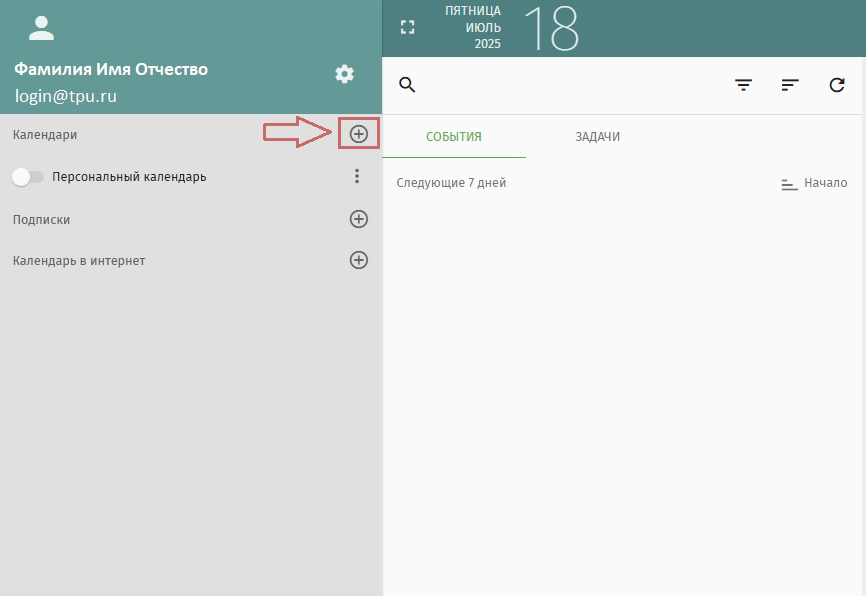Open options menu for Персональный календарь
Screen dimensions: 866x596
(357, 176)
